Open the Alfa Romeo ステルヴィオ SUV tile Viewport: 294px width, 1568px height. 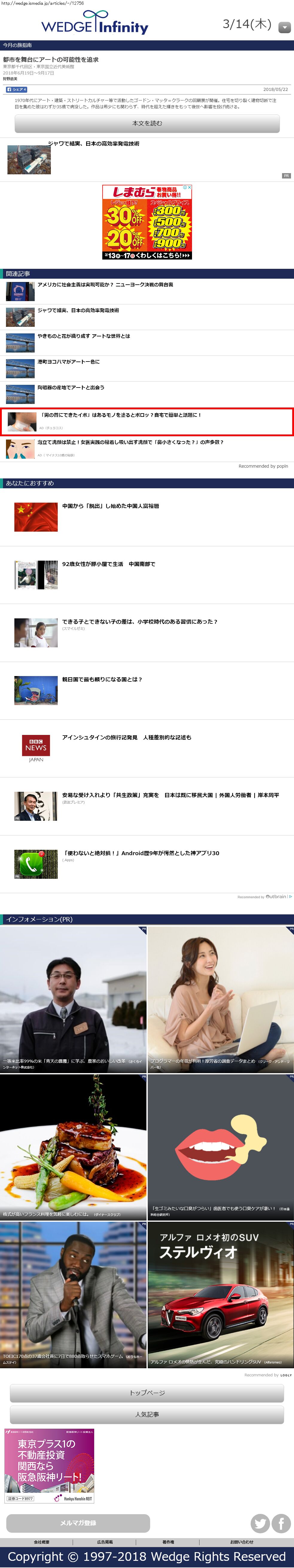(x=221, y=1295)
